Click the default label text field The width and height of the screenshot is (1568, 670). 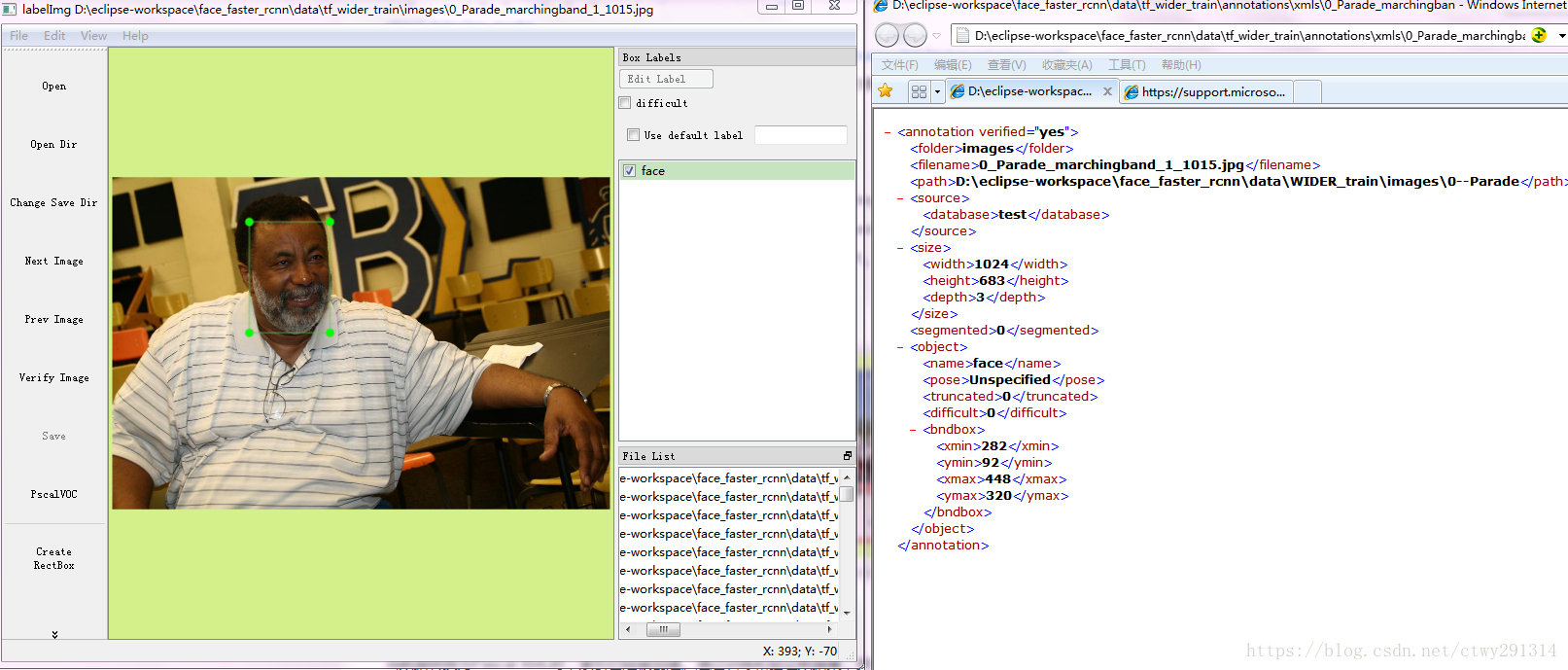click(801, 135)
